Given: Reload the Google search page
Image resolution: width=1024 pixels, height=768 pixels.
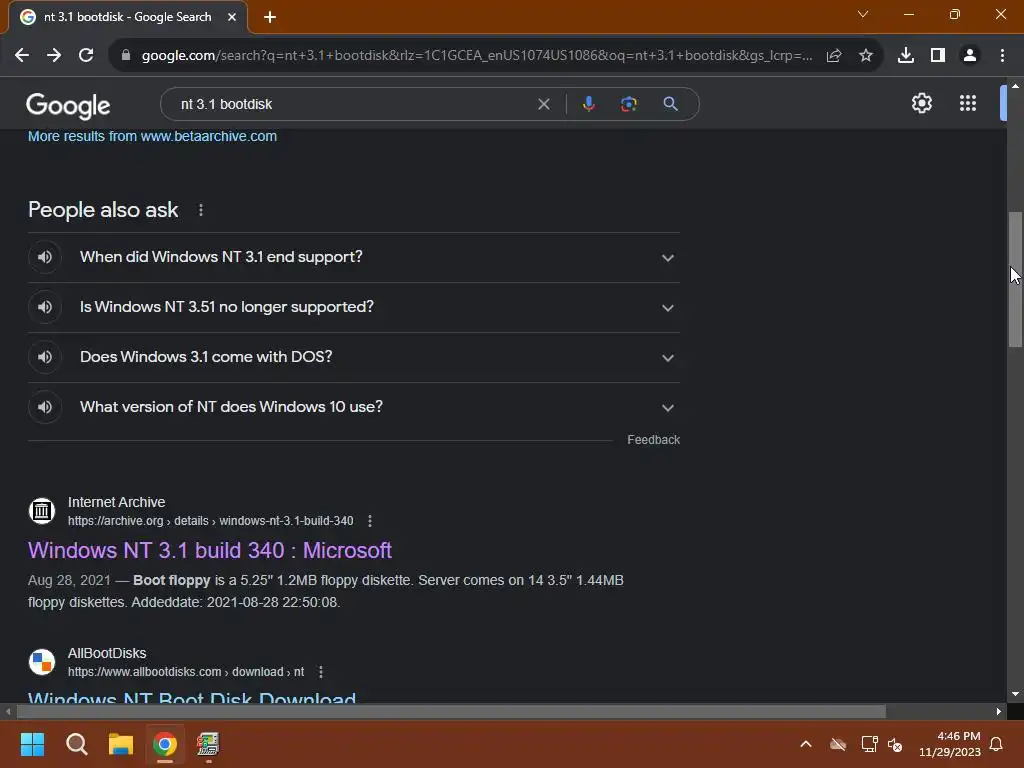Looking at the screenshot, I should 86,56.
